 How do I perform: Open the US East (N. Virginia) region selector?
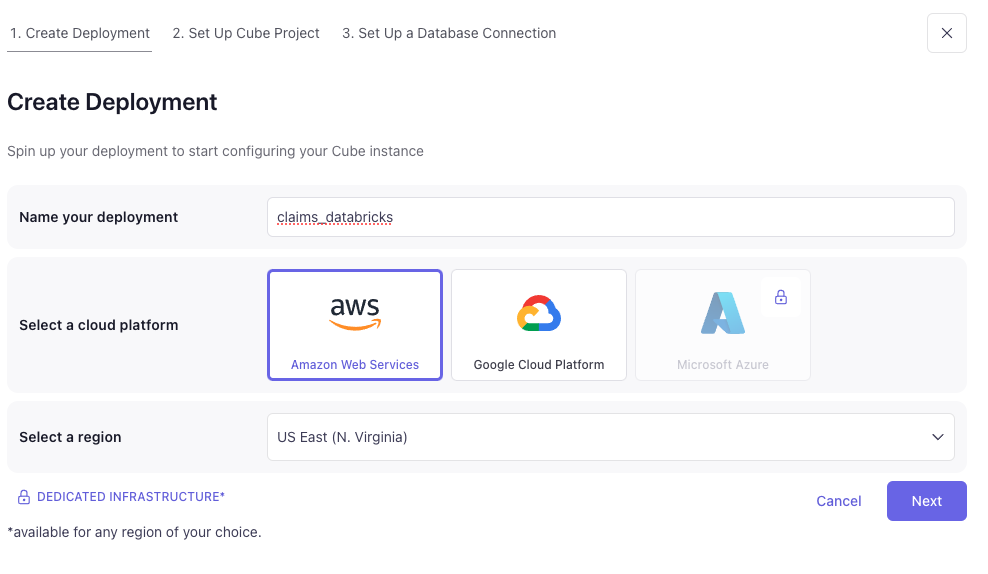tap(611, 437)
